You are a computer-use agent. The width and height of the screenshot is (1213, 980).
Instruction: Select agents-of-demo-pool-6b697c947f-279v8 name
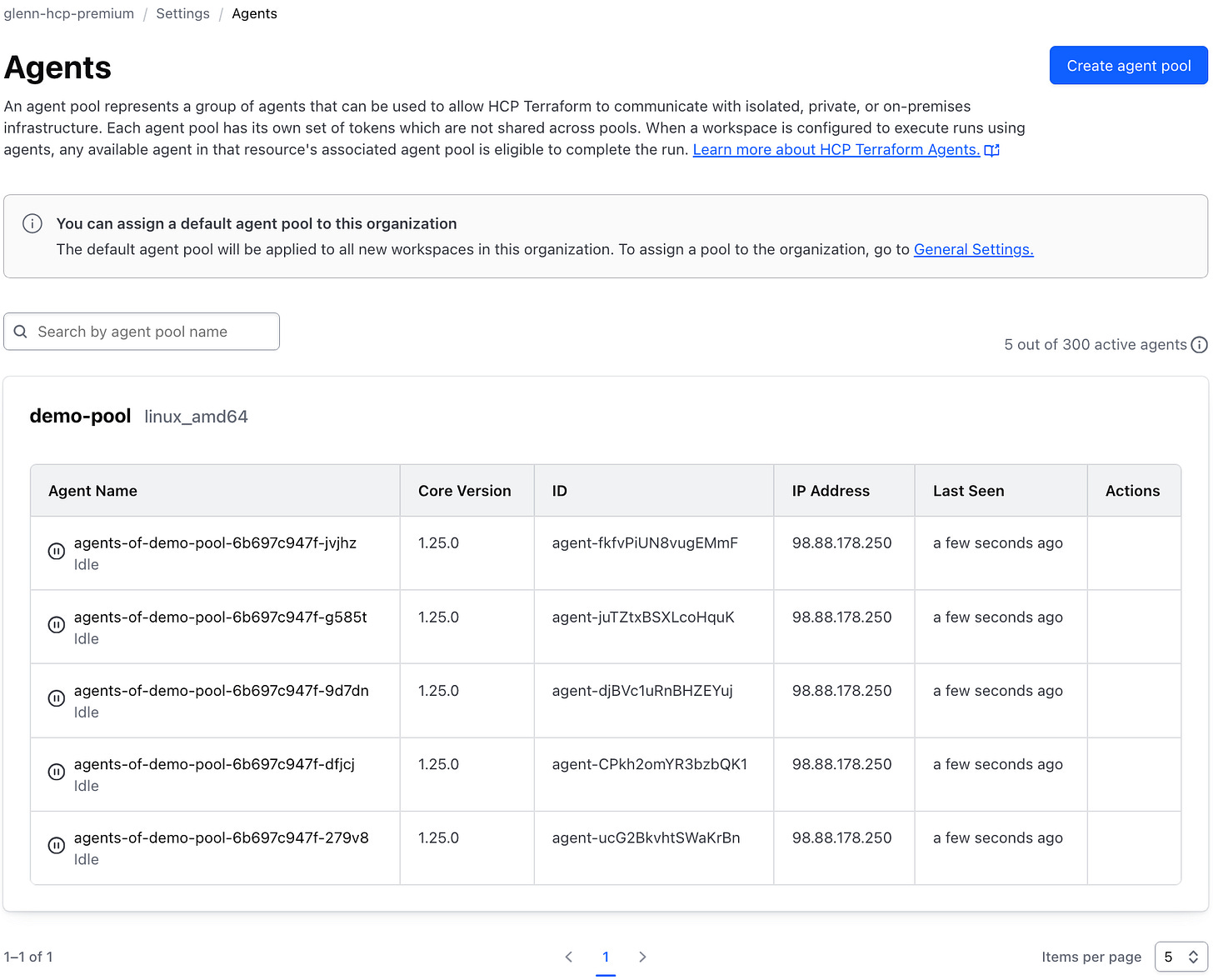[x=221, y=837]
